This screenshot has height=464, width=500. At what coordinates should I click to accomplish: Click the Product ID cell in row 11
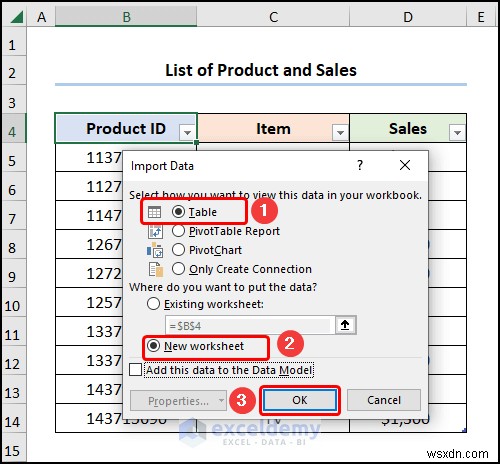coord(89,331)
